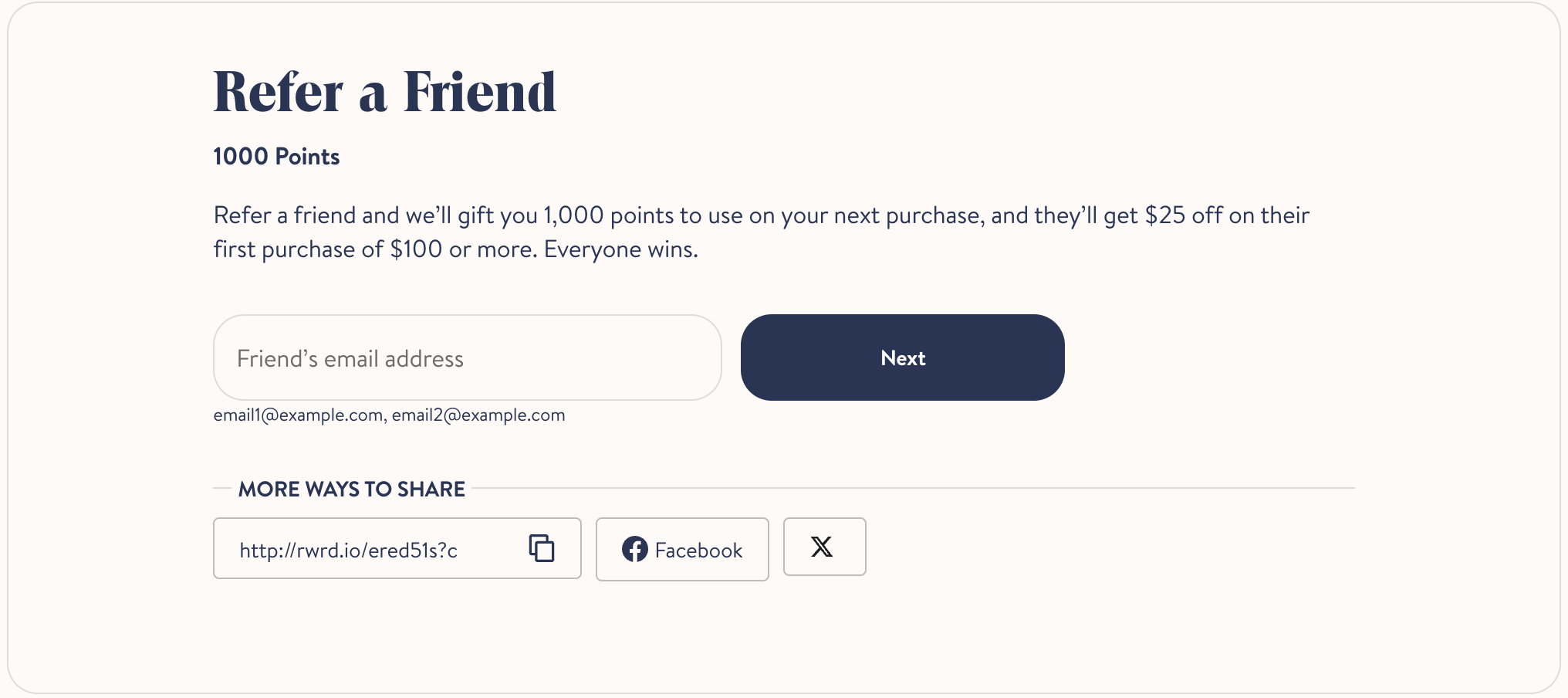The image size is (1568, 698).
Task: Click the Refer a Friend heading
Action: pyautogui.click(x=384, y=92)
